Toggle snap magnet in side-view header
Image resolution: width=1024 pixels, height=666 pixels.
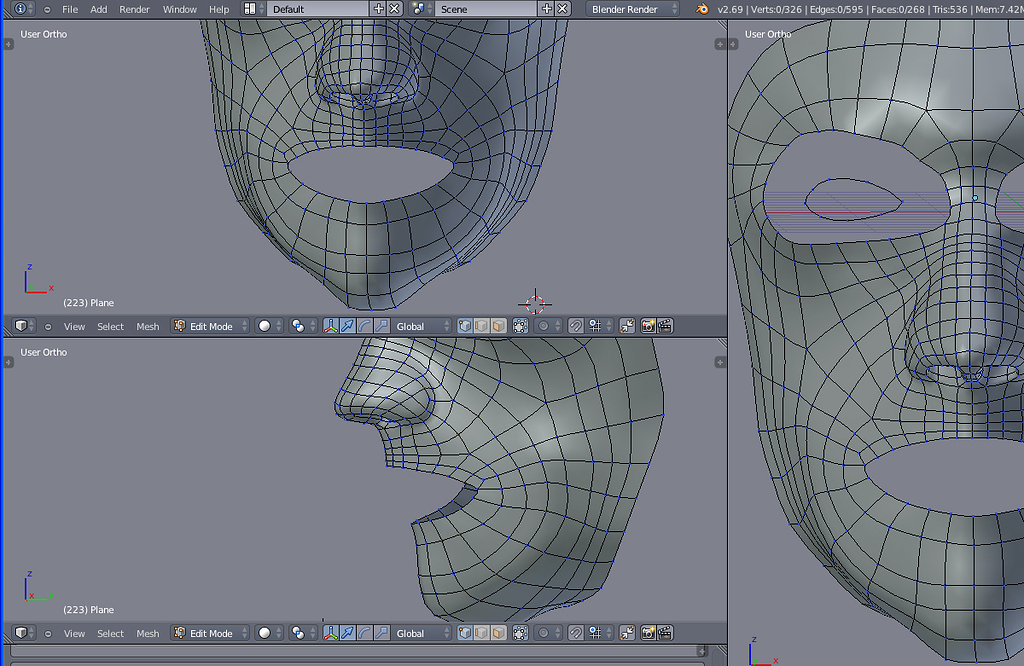coord(575,633)
